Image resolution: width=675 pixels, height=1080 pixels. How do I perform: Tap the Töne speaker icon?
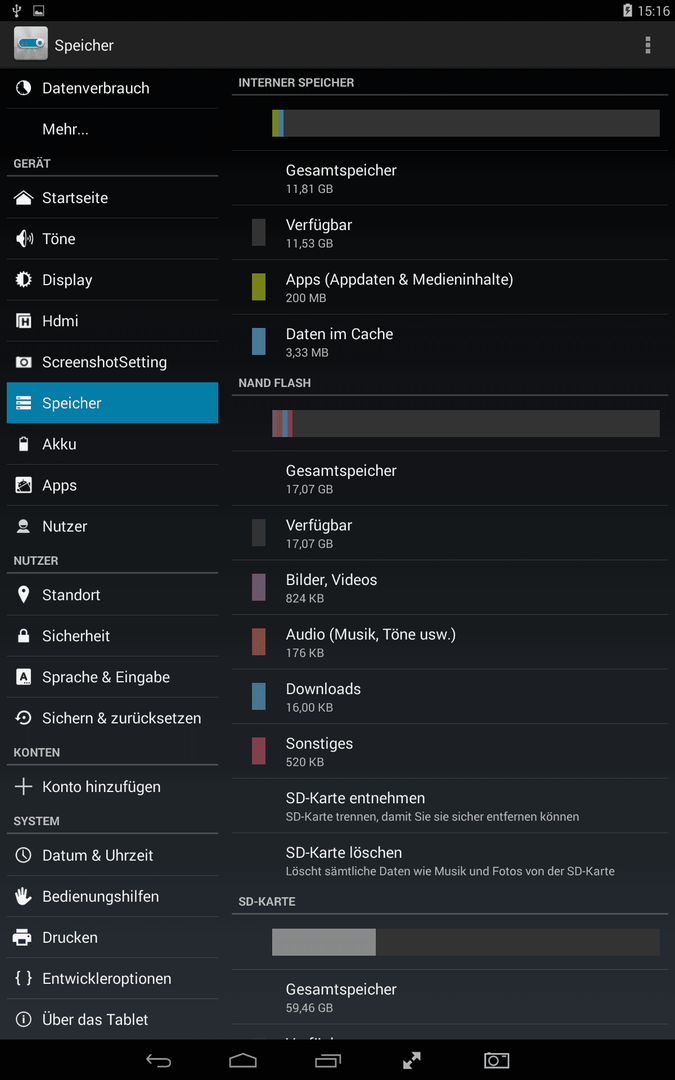pos(23,239)
